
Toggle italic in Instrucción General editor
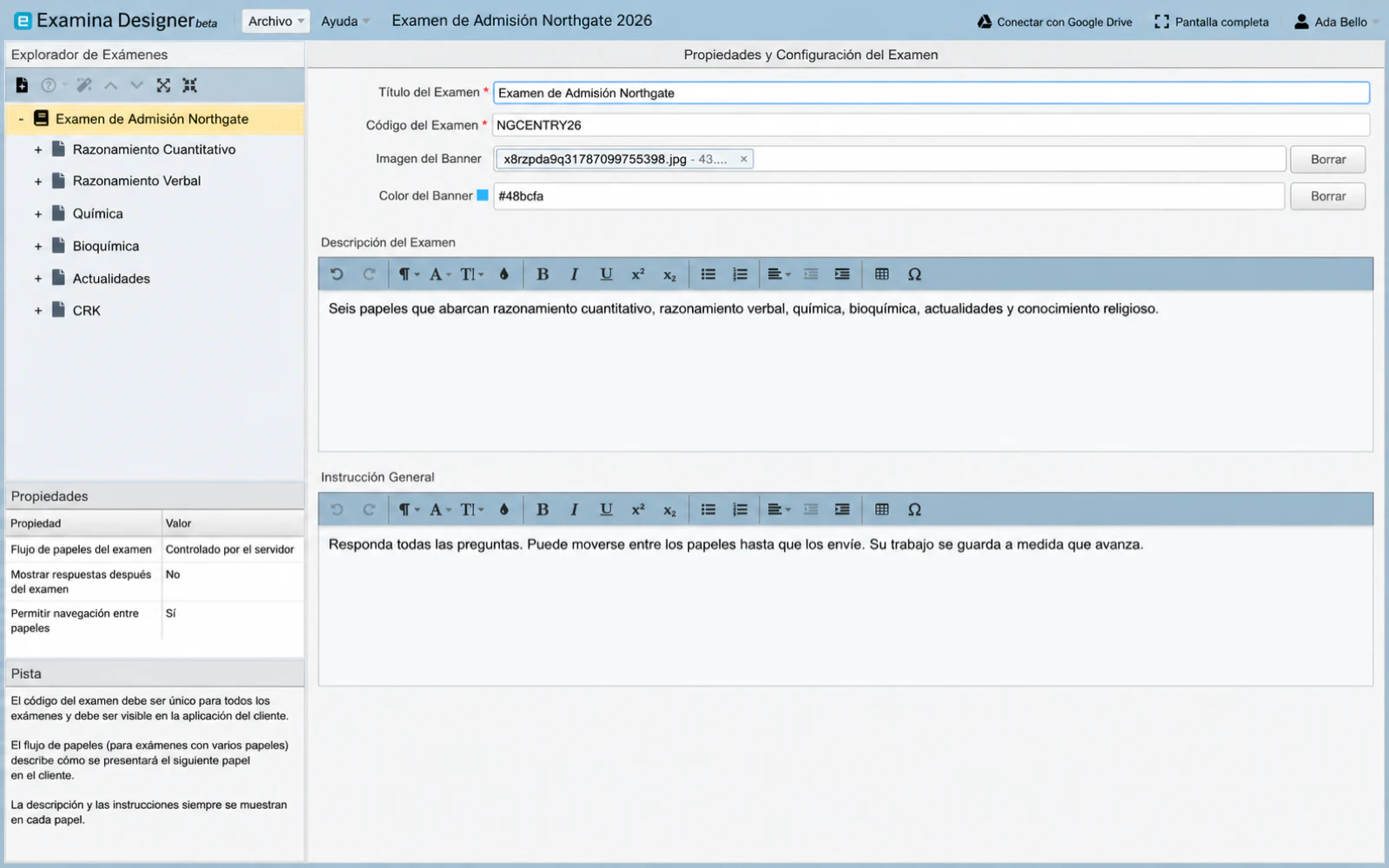pyautogui.click(x=574, y=510)
